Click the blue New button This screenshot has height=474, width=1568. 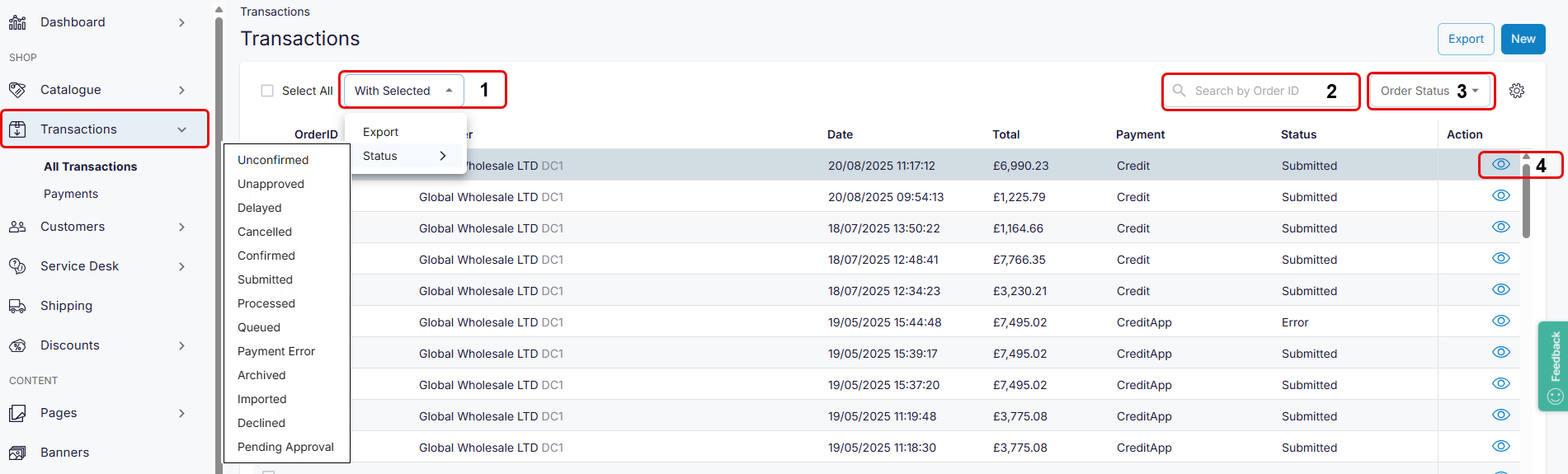coord(1523,39)
